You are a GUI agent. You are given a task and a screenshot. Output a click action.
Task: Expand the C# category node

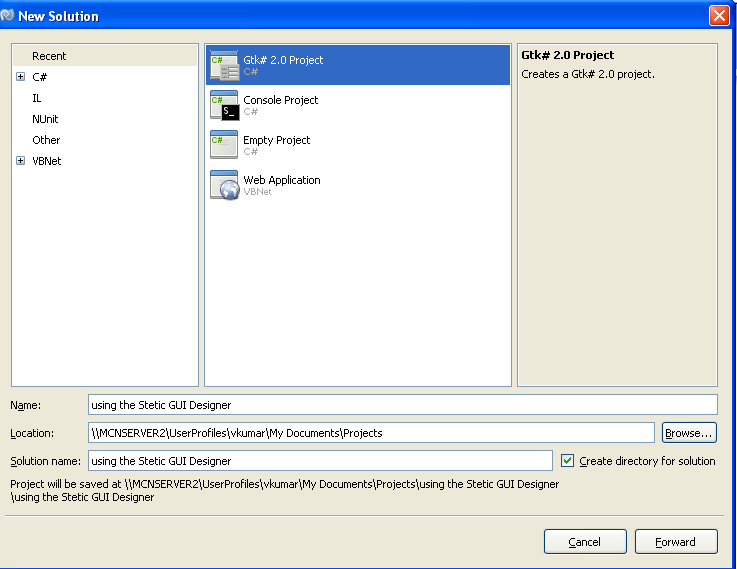[x=20, y=77]
